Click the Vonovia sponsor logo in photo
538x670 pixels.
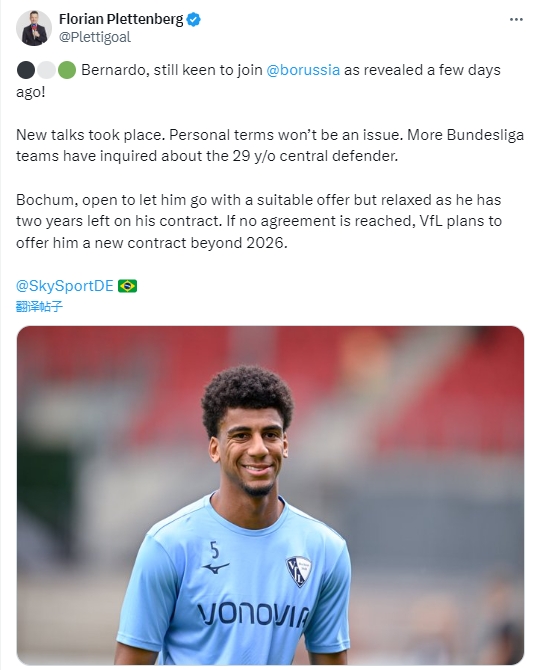253,614
